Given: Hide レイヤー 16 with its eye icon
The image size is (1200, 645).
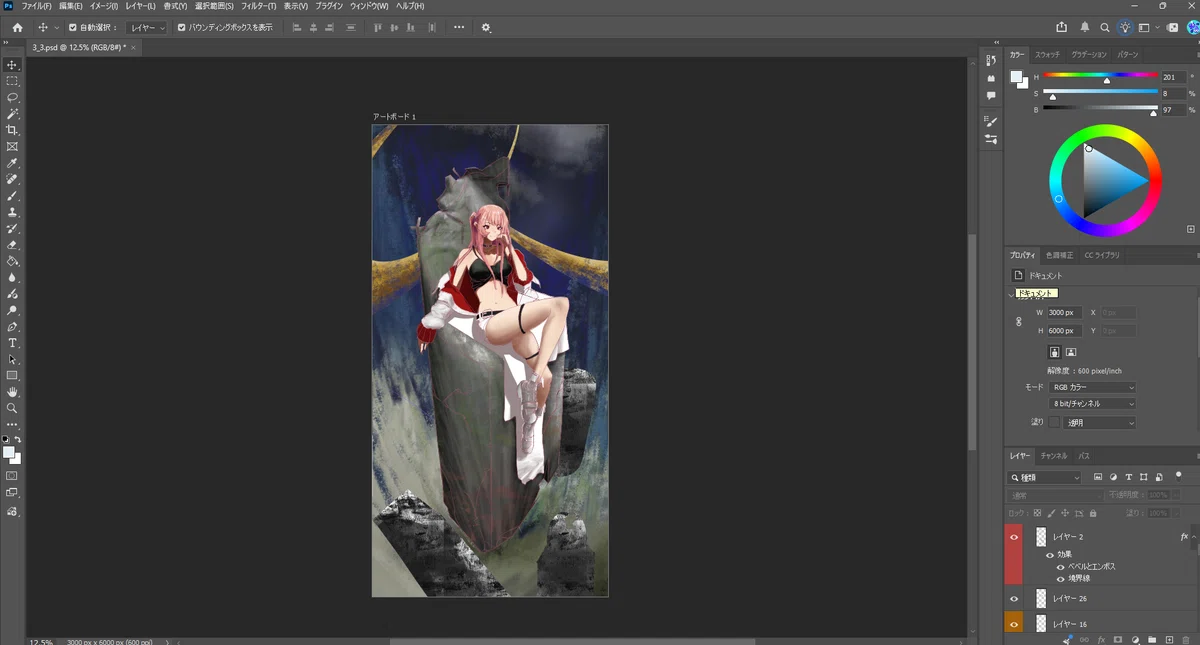Looking at the screenshot, I should (x=1014, y=624).
